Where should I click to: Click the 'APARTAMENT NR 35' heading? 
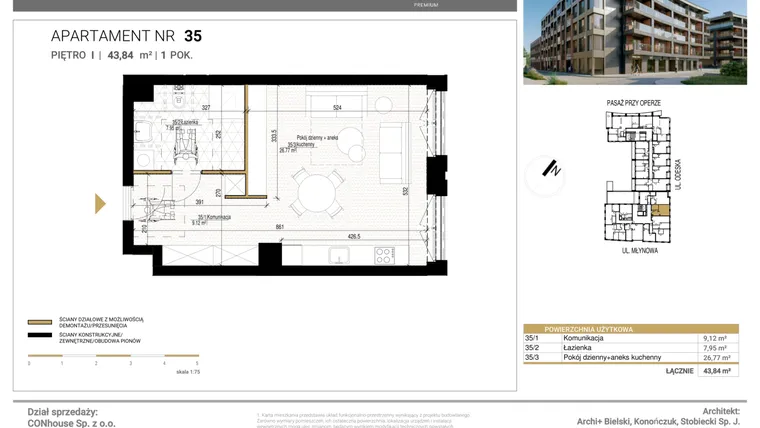tap(127, 36)
